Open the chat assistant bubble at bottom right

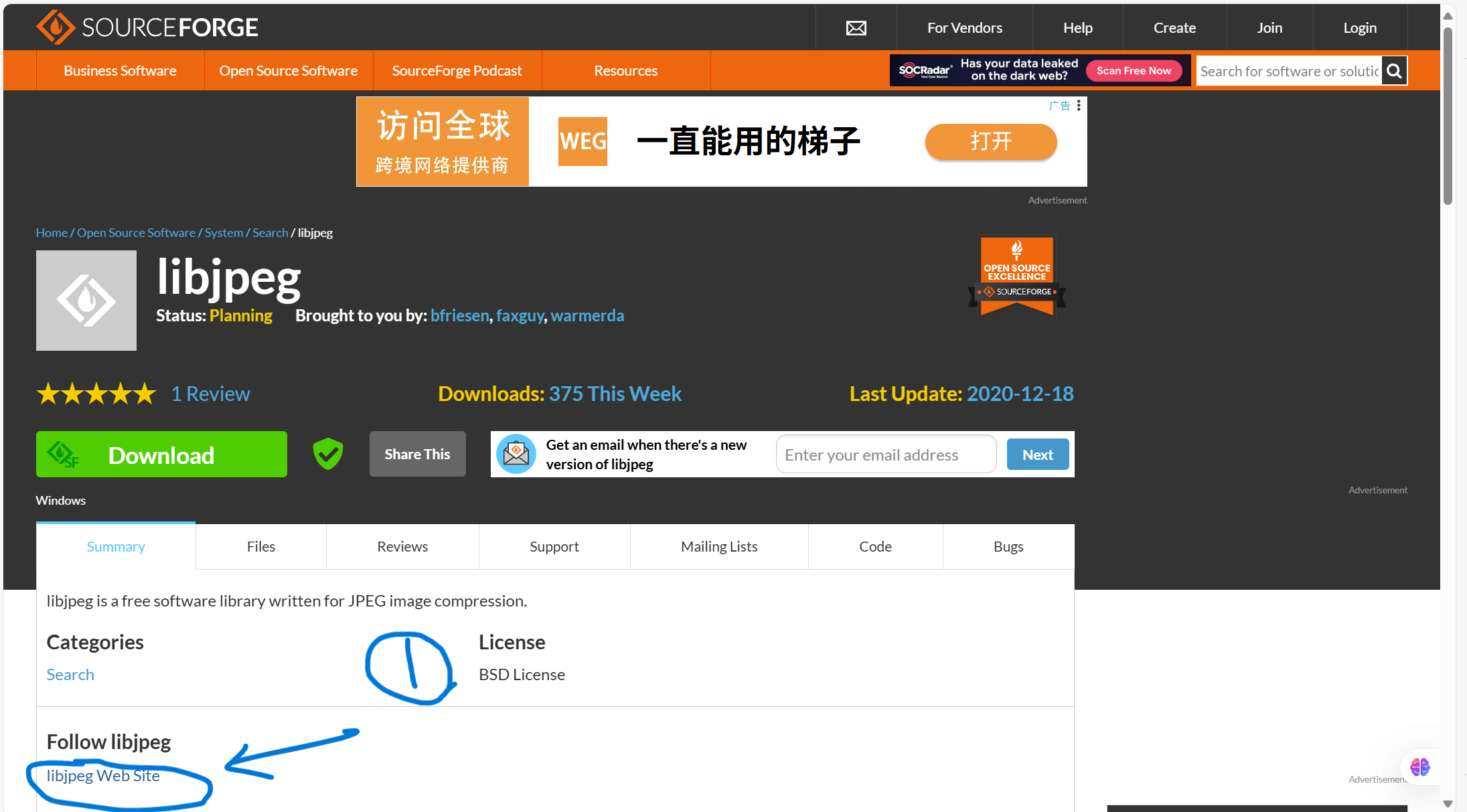(1420, 768)
